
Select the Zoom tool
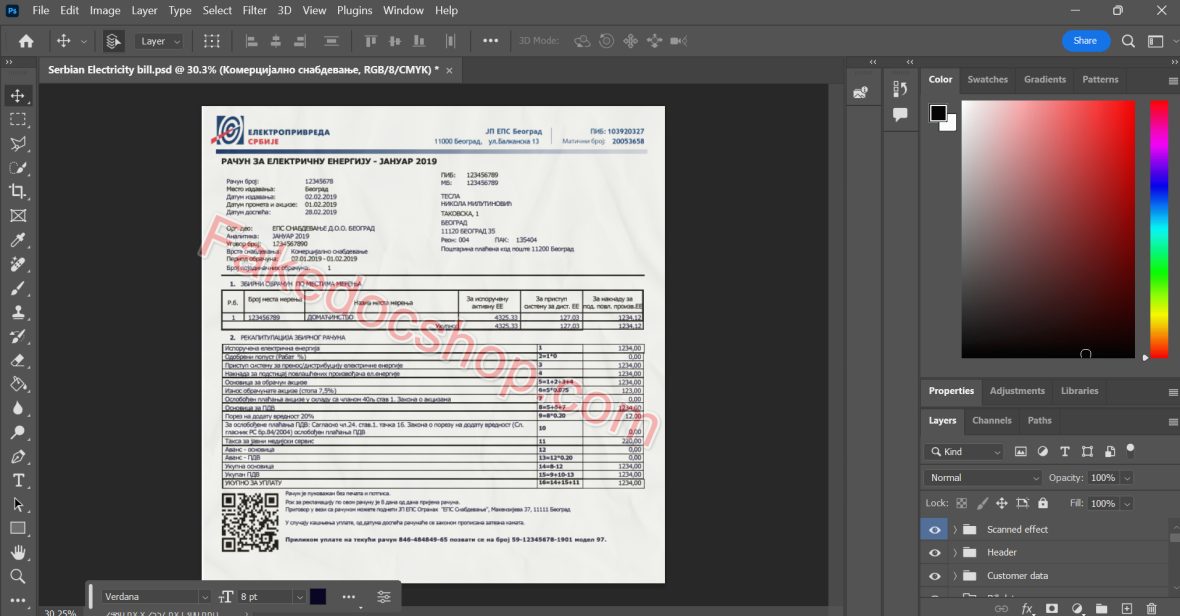pos(18,576)
